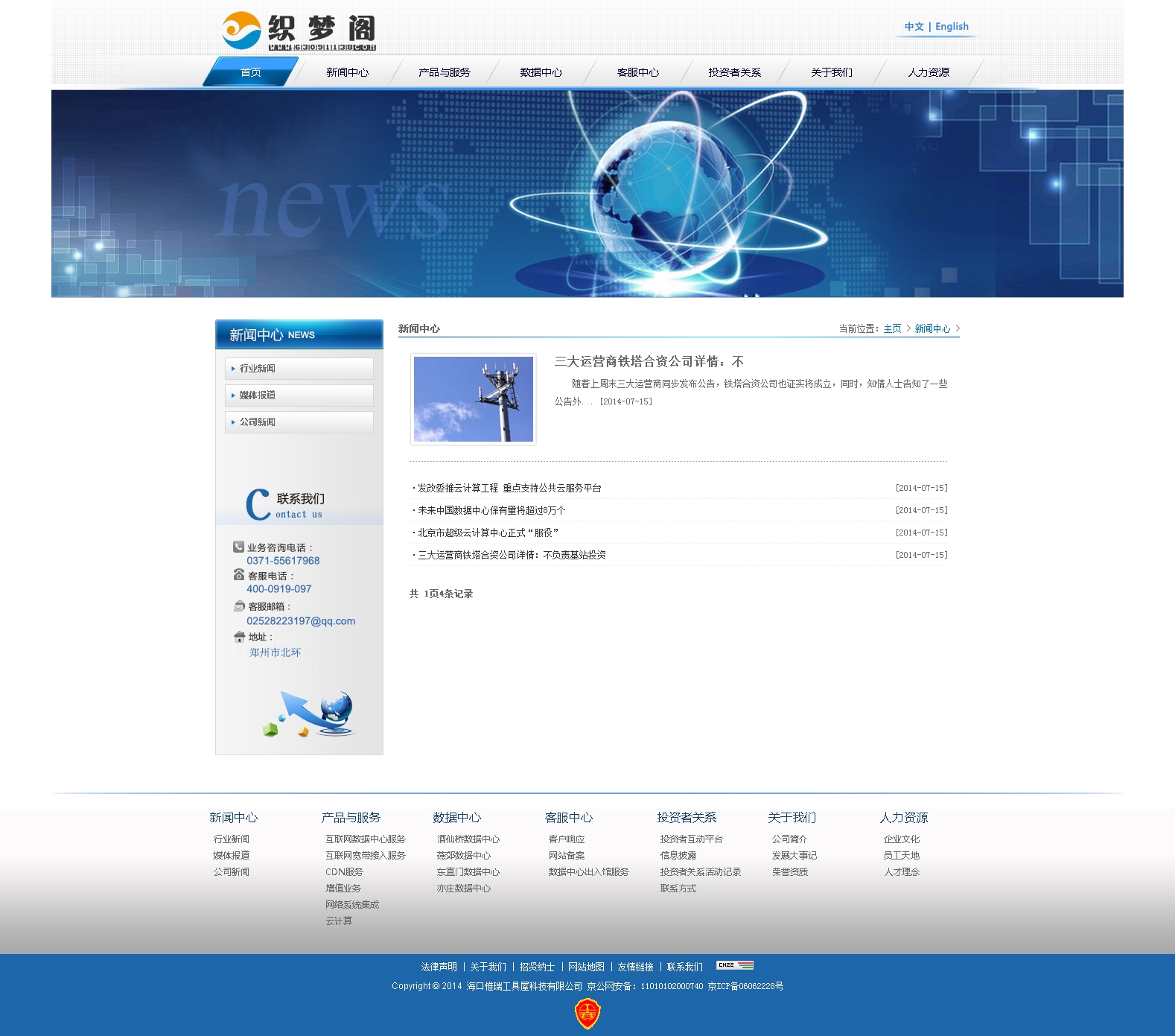
Task: Switch language to English
Action: click(x=952, y=27)
